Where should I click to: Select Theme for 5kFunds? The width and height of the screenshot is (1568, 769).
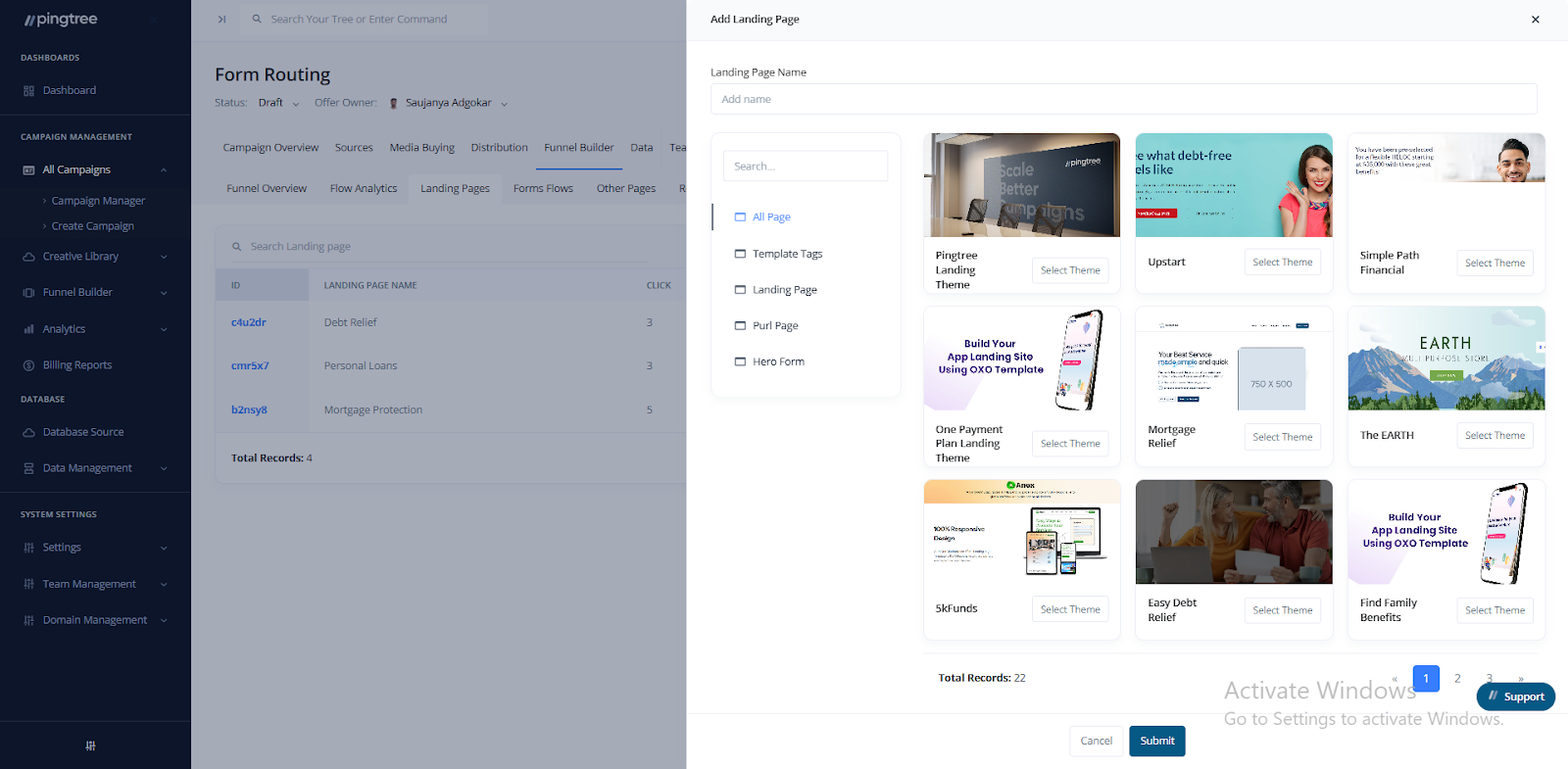(1070, 609)
